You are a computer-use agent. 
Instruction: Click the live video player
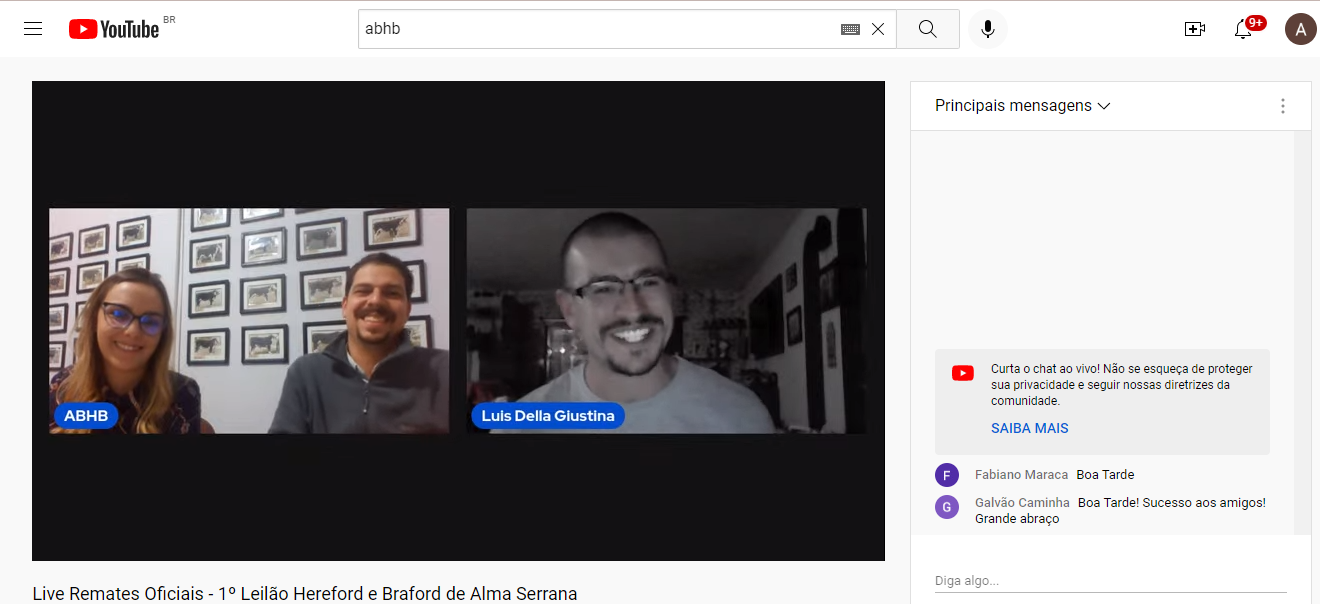458,321
